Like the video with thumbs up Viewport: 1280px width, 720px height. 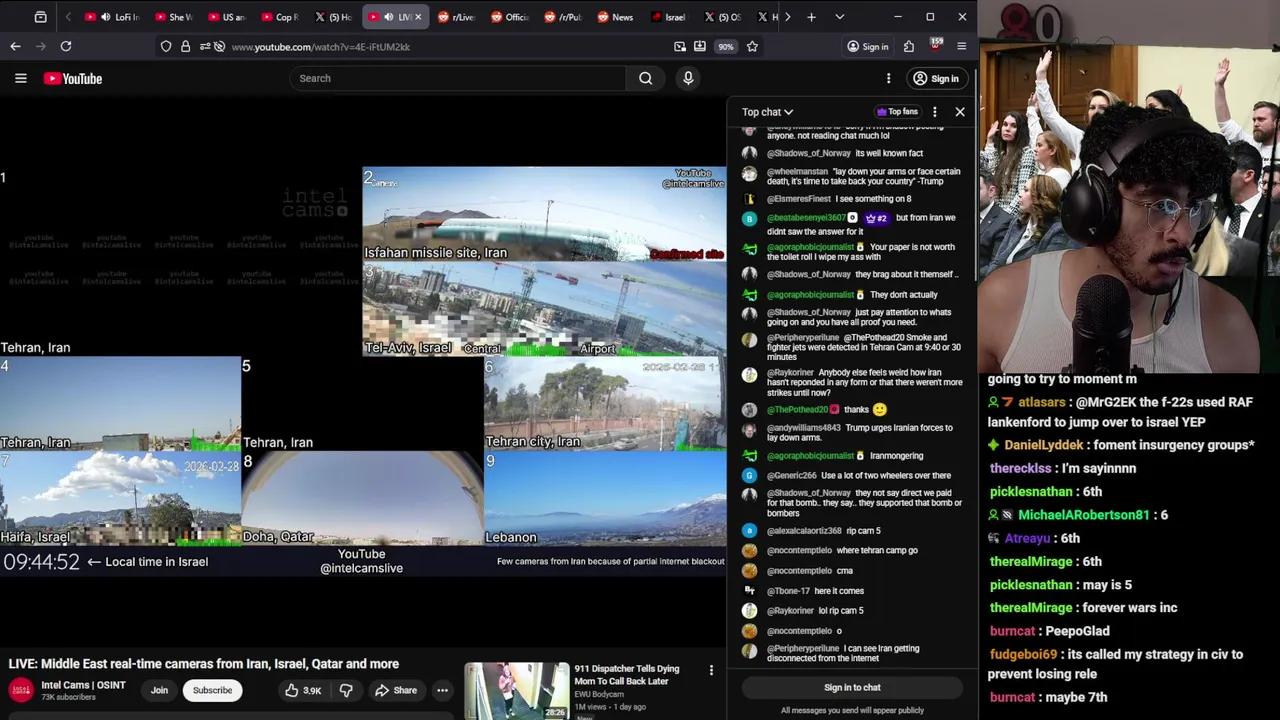303,690
